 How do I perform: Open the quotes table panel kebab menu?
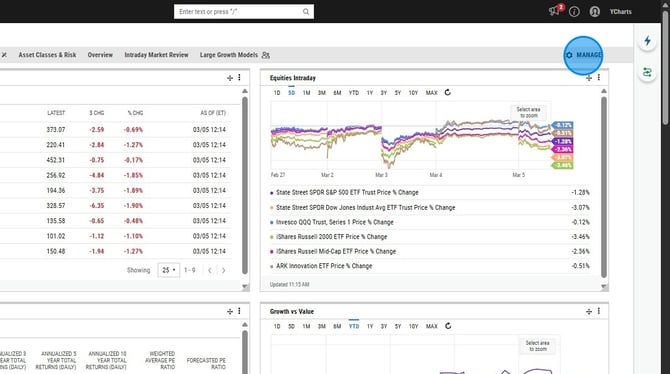[x=239, y=77]
